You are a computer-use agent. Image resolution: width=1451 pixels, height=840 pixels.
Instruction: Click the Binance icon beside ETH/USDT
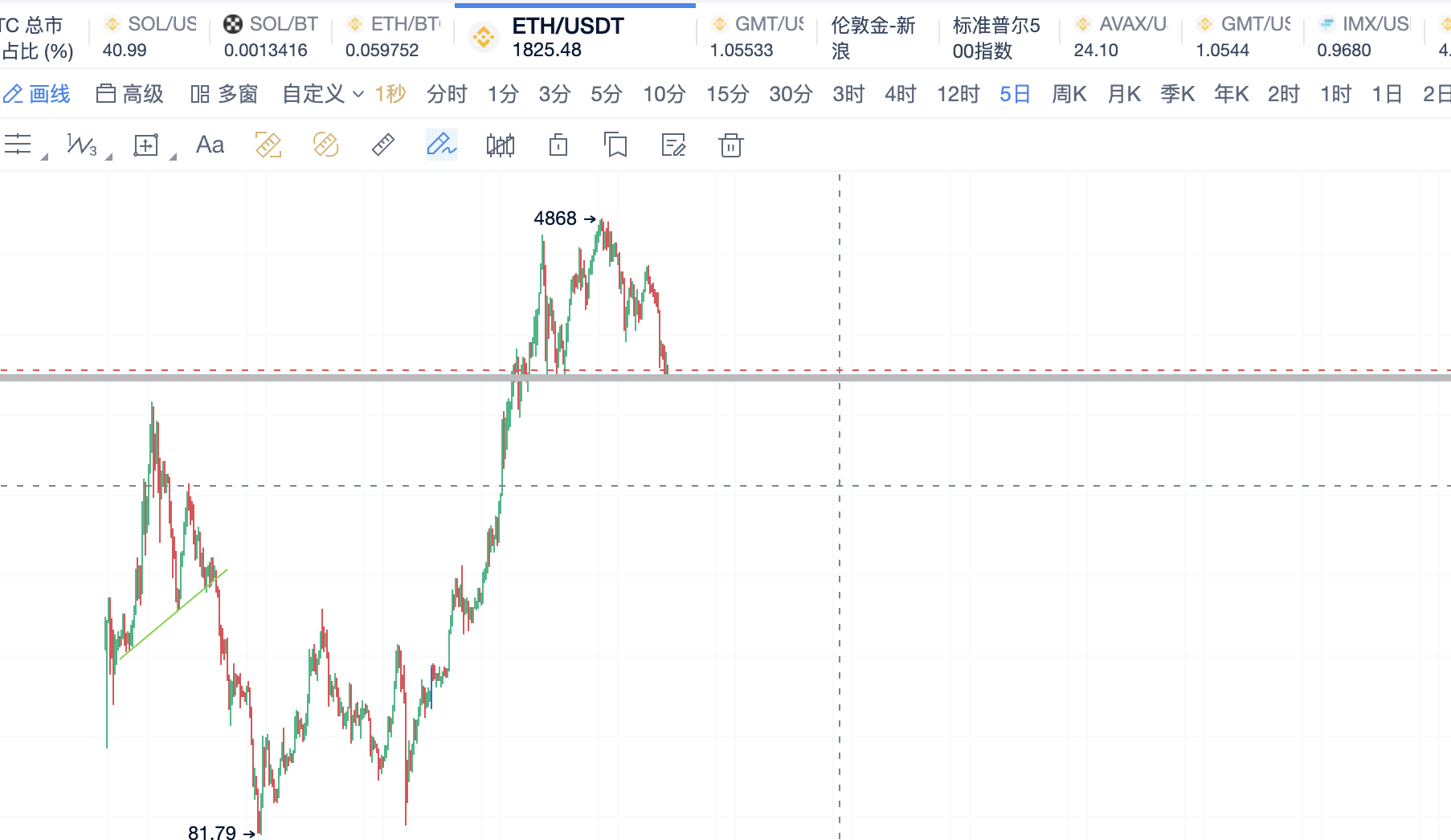click(484, 37)
